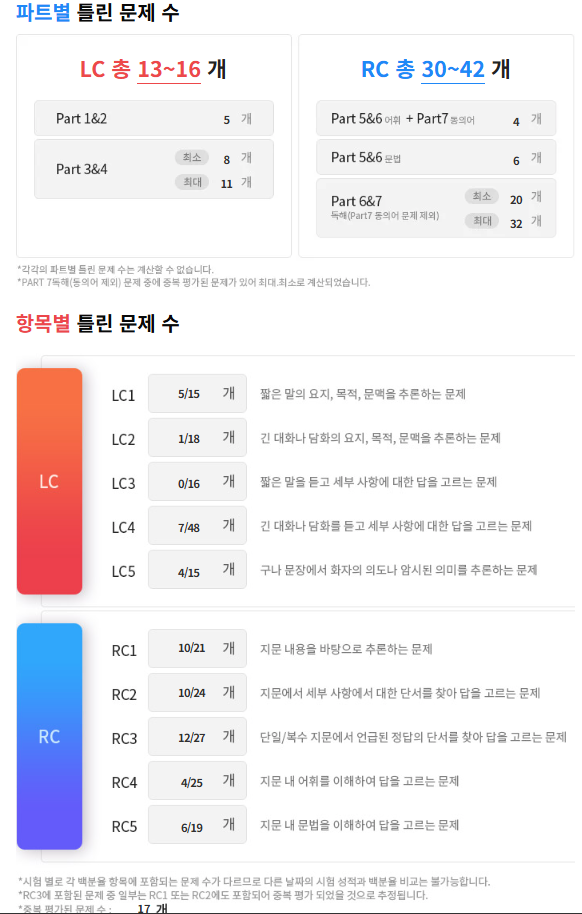Select the LC1 label
Image resolution: width=582 pixels, height=914 pixels.
(123, 395)
